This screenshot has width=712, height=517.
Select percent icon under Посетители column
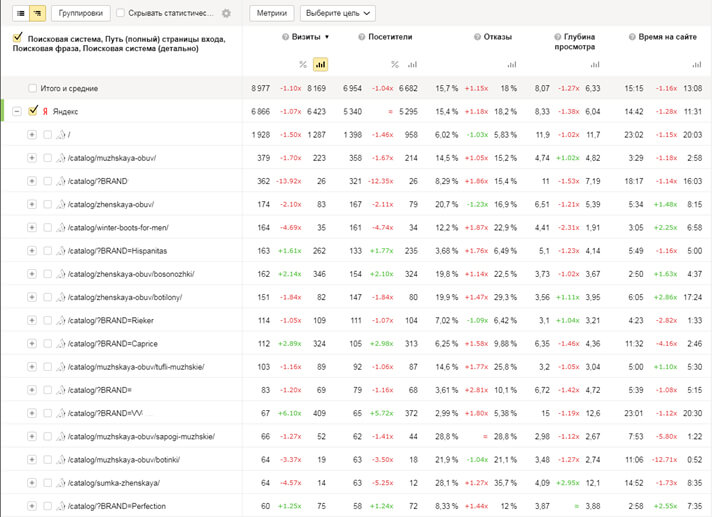[395, 64]
